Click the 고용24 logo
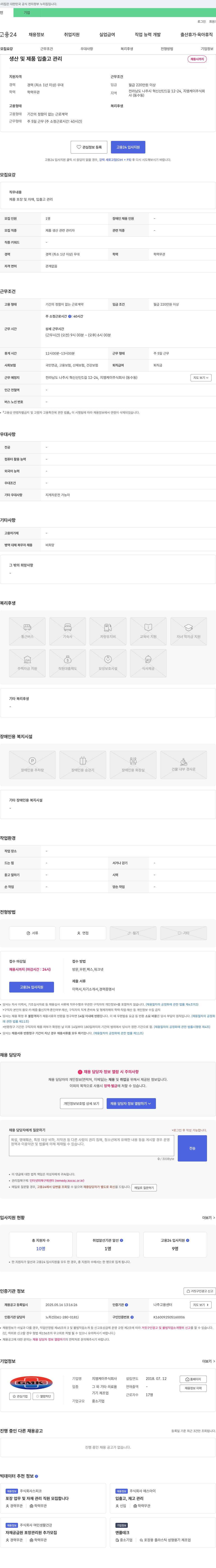 [9, 35]
